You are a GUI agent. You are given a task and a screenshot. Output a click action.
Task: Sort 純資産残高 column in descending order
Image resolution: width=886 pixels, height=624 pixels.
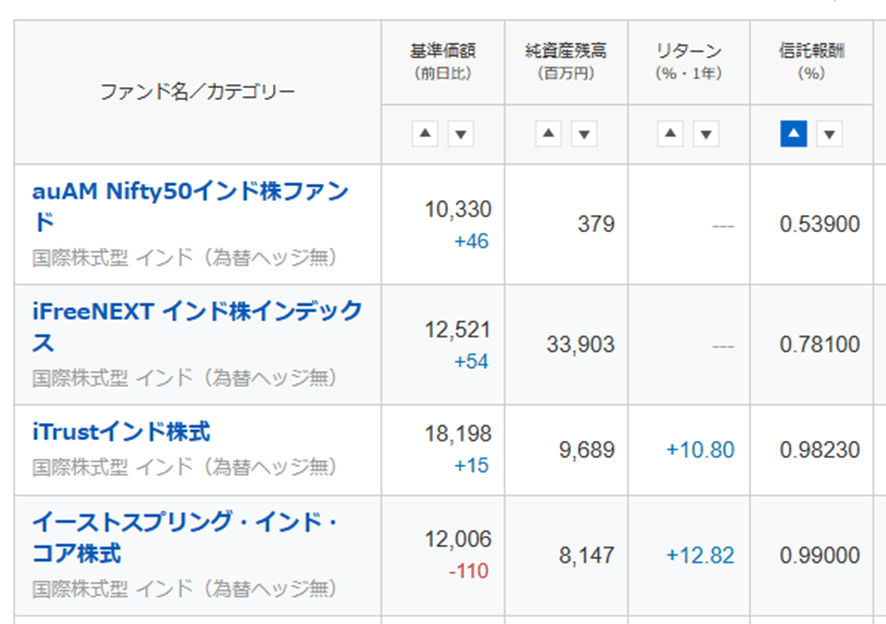[583, 133]
